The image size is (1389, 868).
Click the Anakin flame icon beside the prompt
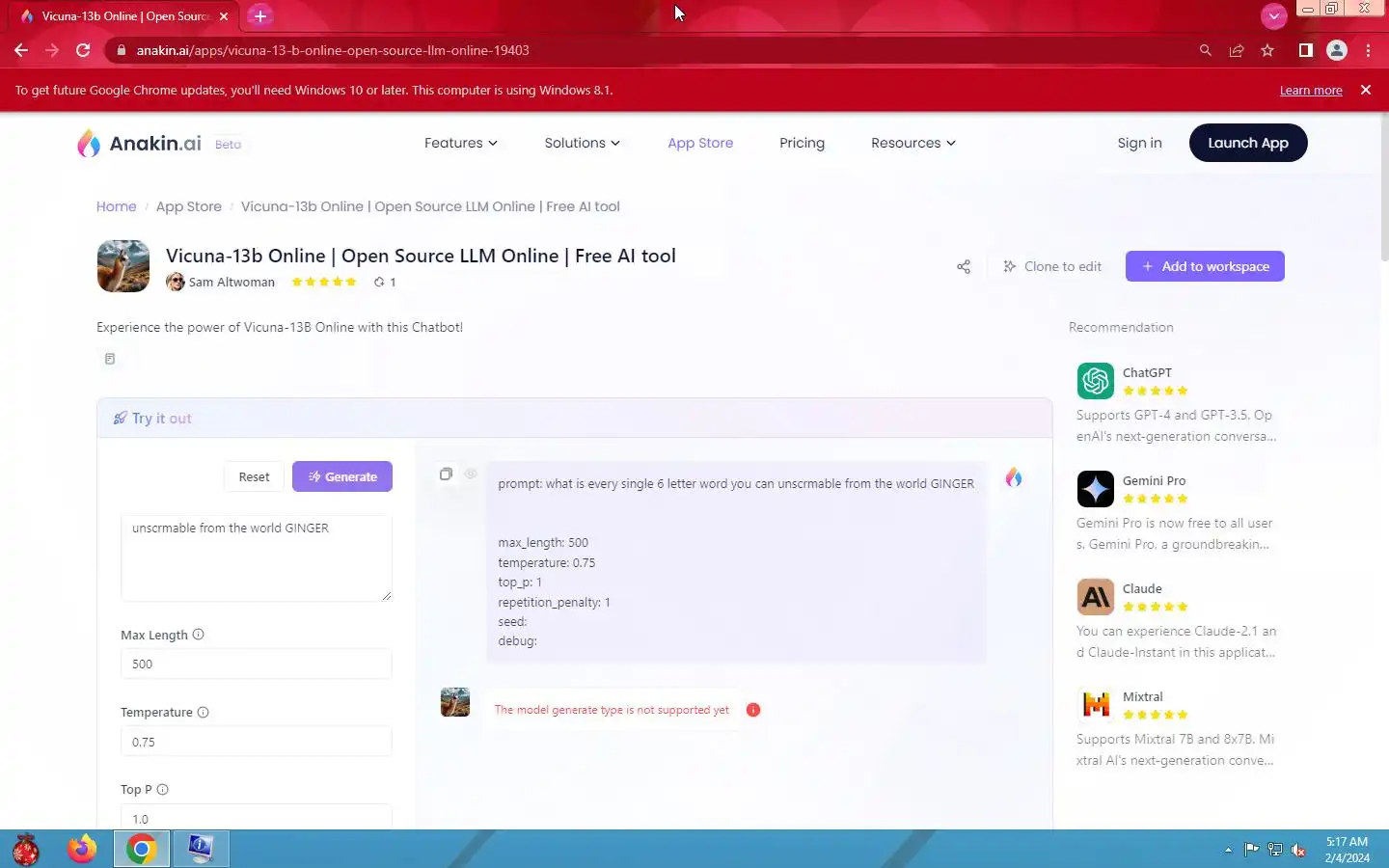click(1014, 477)
